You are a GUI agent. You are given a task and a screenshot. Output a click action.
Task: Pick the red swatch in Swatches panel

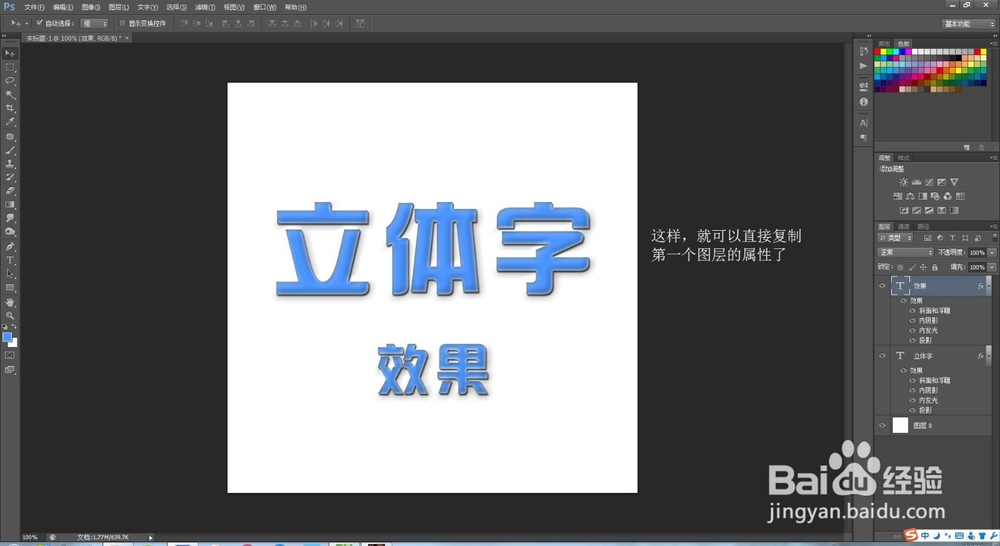click(x=878, y=52)
